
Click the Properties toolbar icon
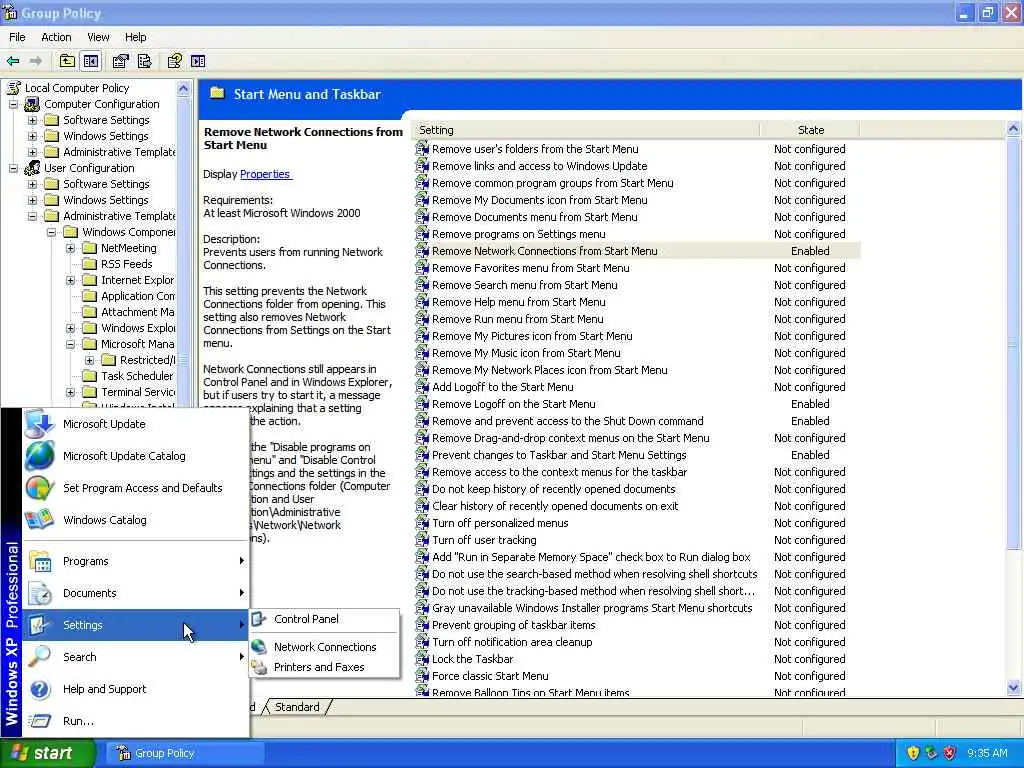(120, 61)
